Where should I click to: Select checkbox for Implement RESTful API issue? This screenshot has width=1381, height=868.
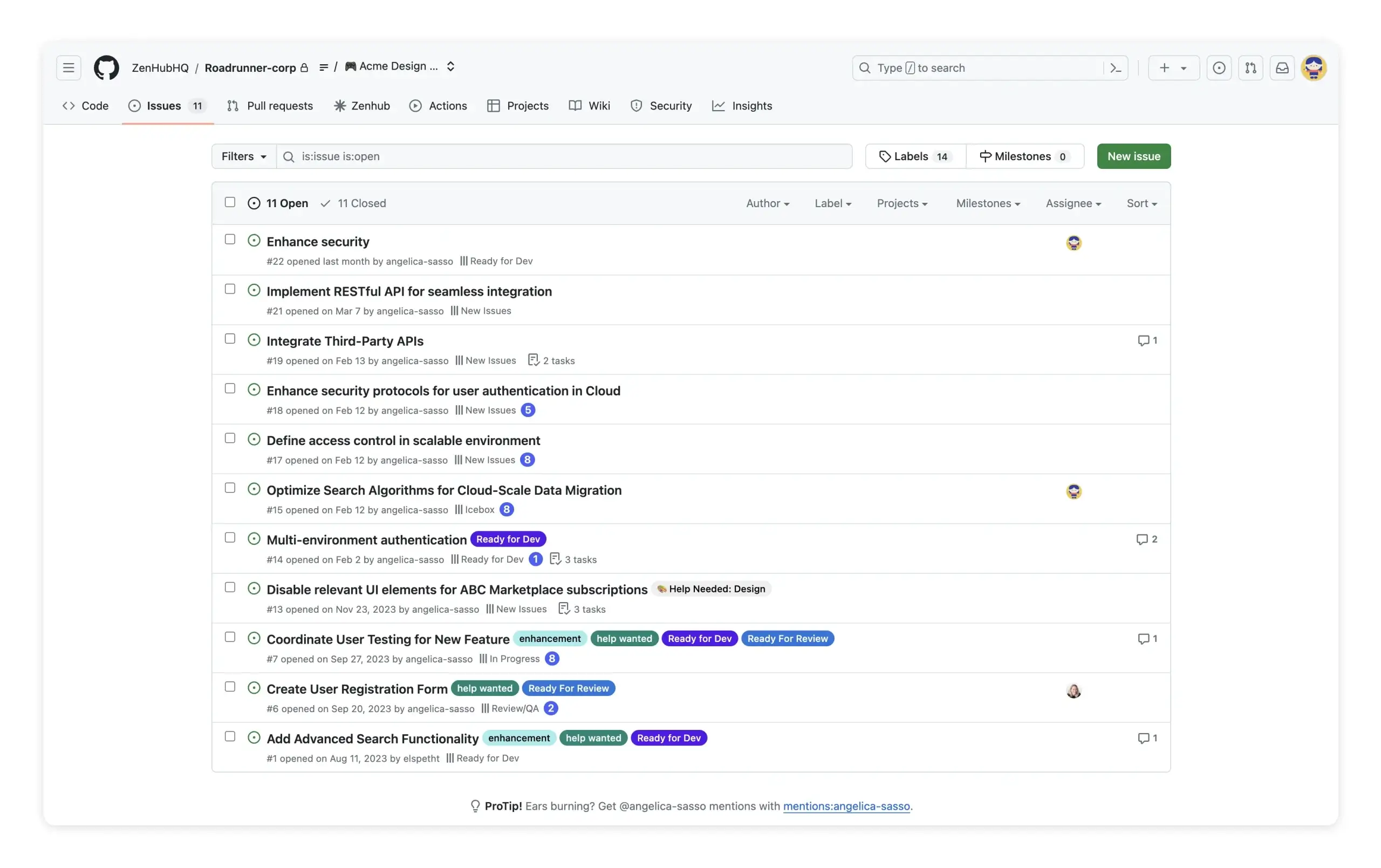(x=230, y=289)
